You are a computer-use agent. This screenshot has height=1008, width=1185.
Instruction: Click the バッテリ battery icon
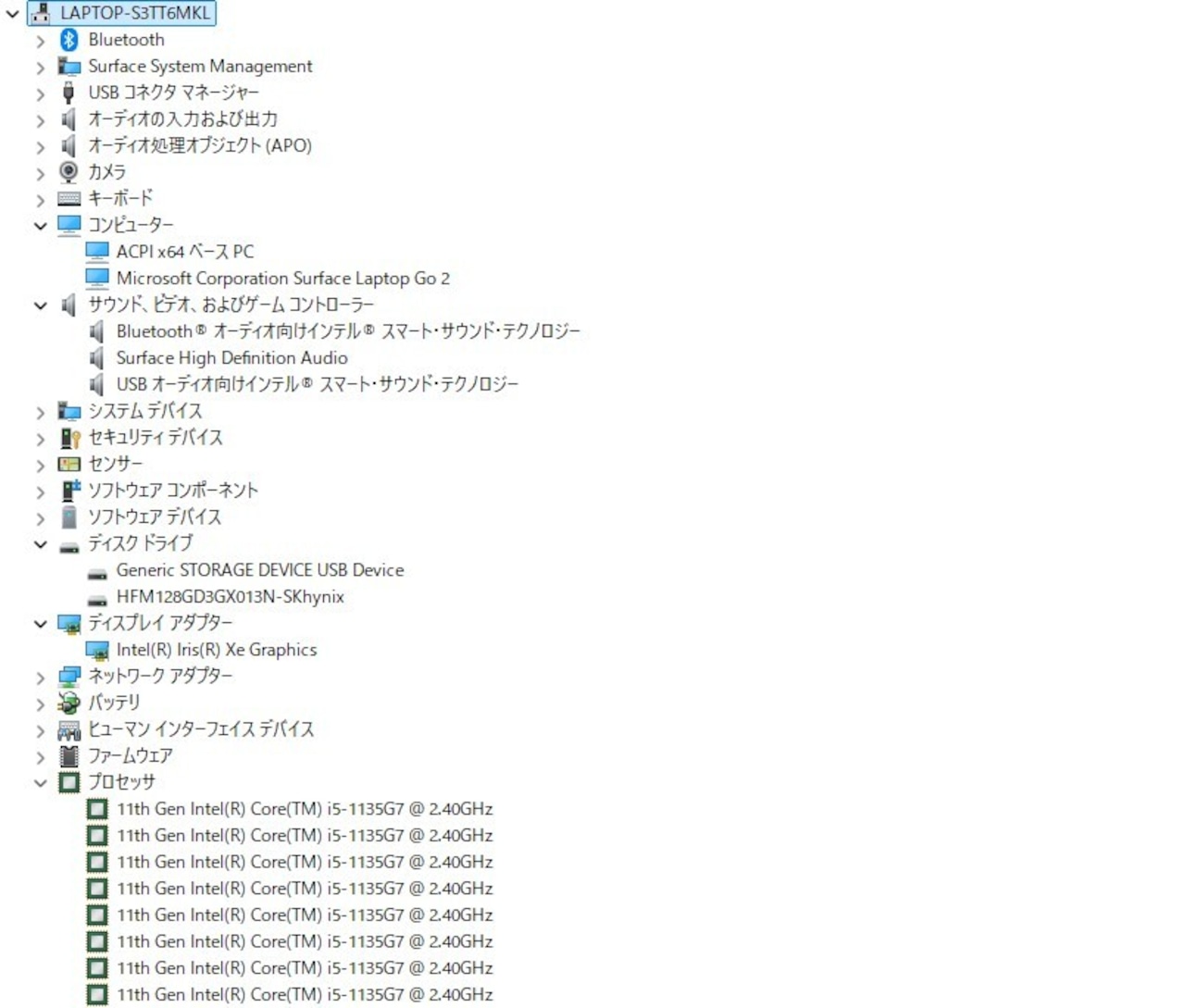coord(69,703)
